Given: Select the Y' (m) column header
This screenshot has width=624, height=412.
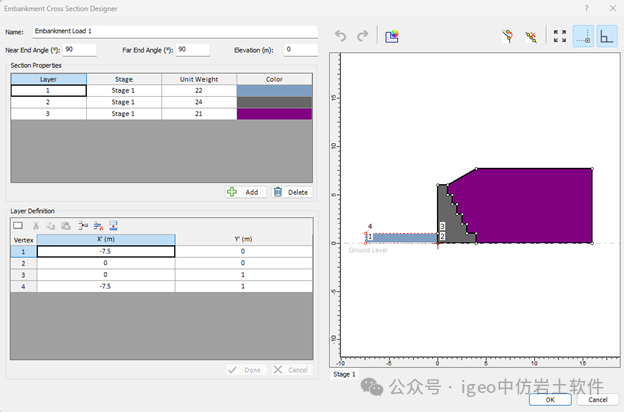Looking at the screenshot, I should tap(243, 239).
